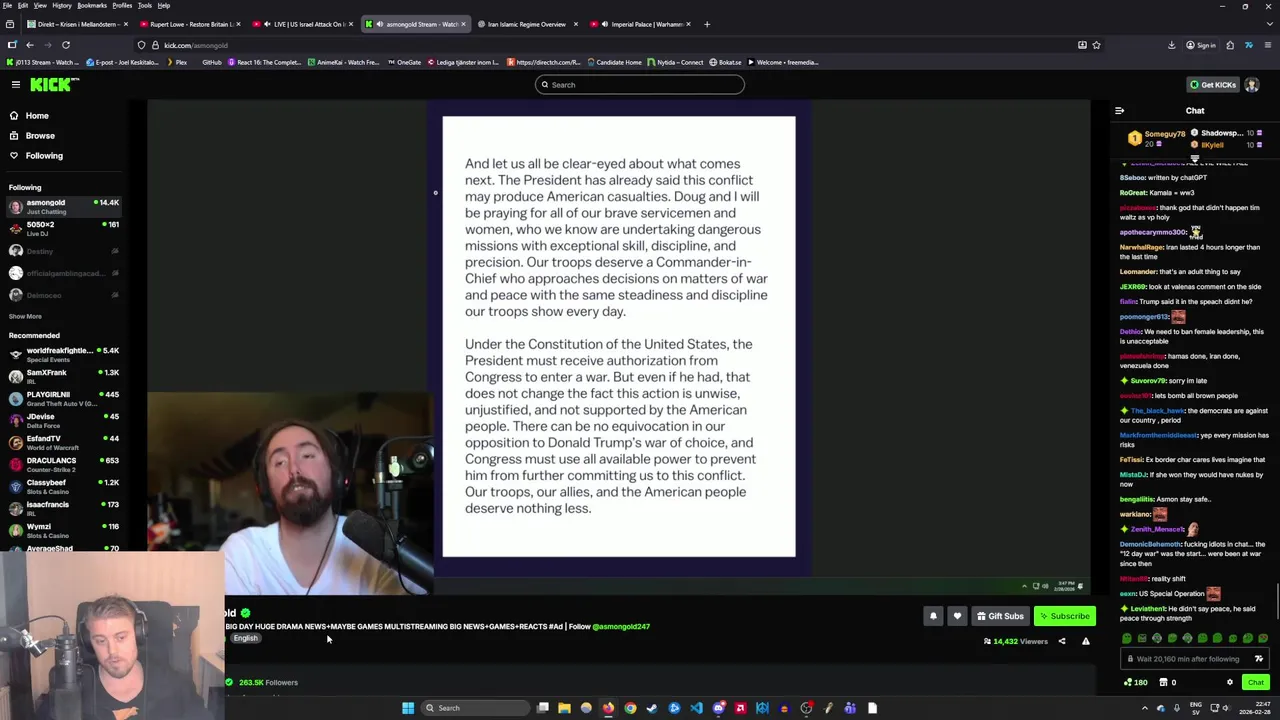The height and width of the screenshot is (720, 1280).
Task: Click the Kick search field
Action: tap(640, 85)
